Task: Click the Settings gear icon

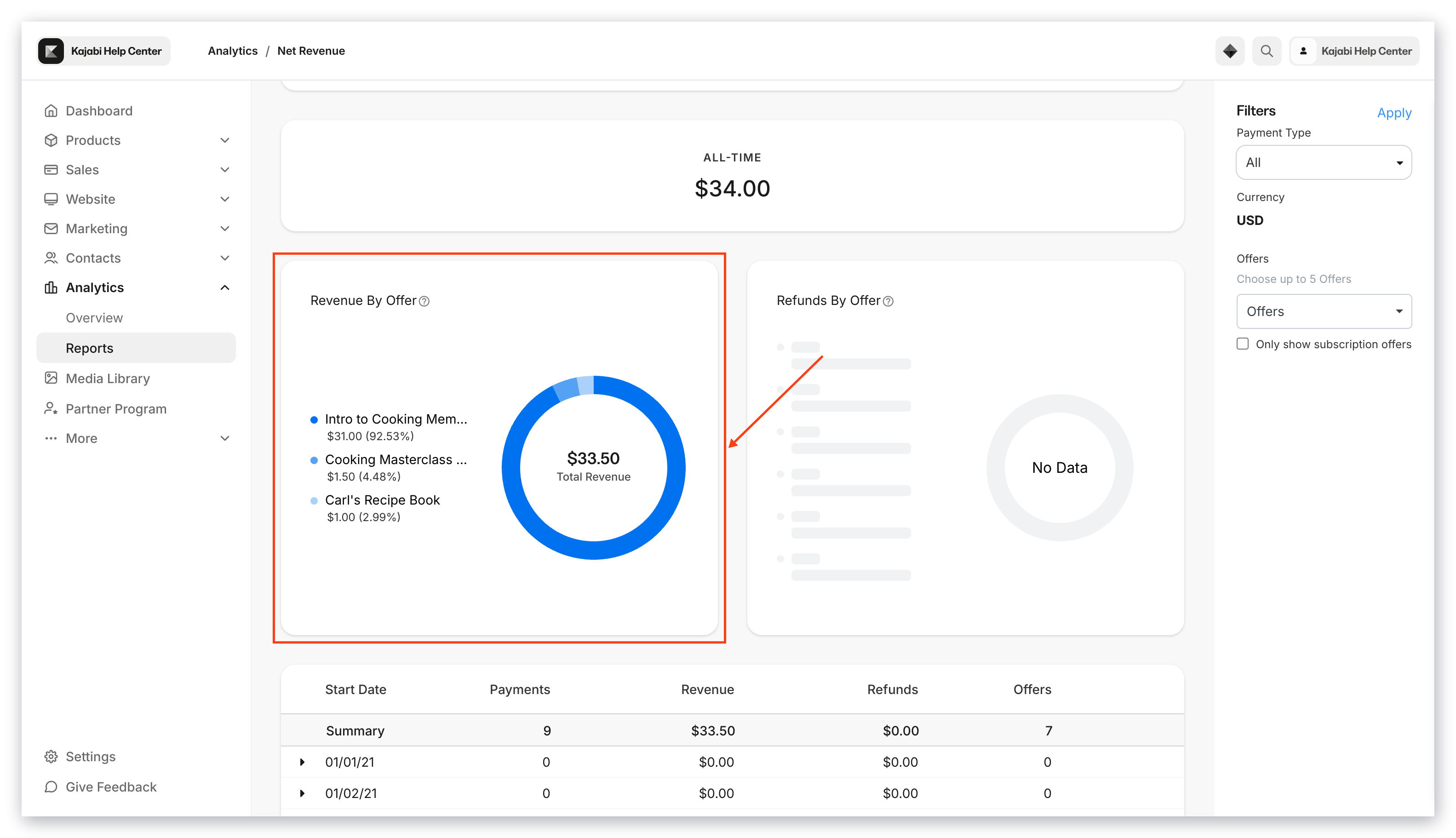Action: pyautogui.click(x=51, y=756)
